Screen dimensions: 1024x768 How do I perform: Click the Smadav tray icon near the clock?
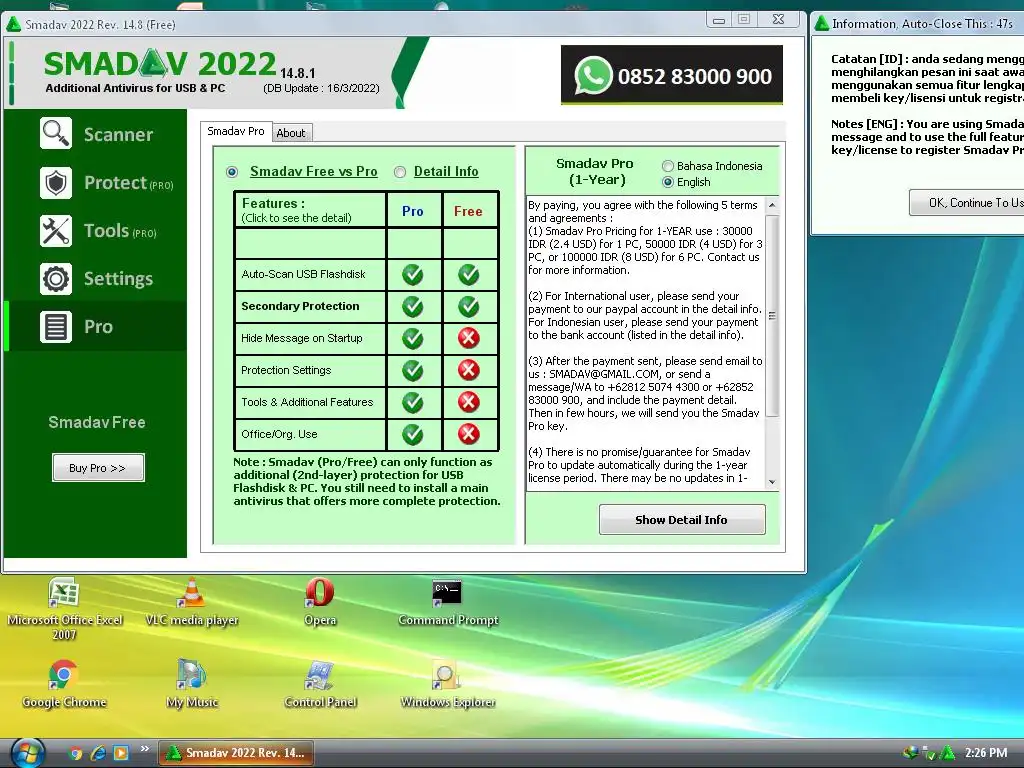pos(947,752)
